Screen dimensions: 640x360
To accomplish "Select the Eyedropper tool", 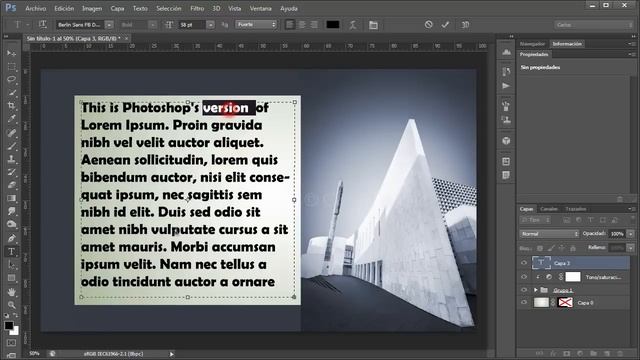I will [x=11, y=119].
